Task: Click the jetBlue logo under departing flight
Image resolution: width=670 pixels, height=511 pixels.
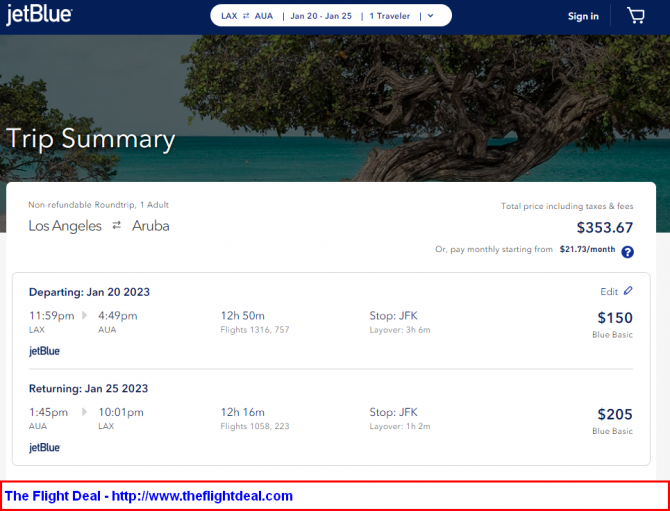Action: pos(44,351)
